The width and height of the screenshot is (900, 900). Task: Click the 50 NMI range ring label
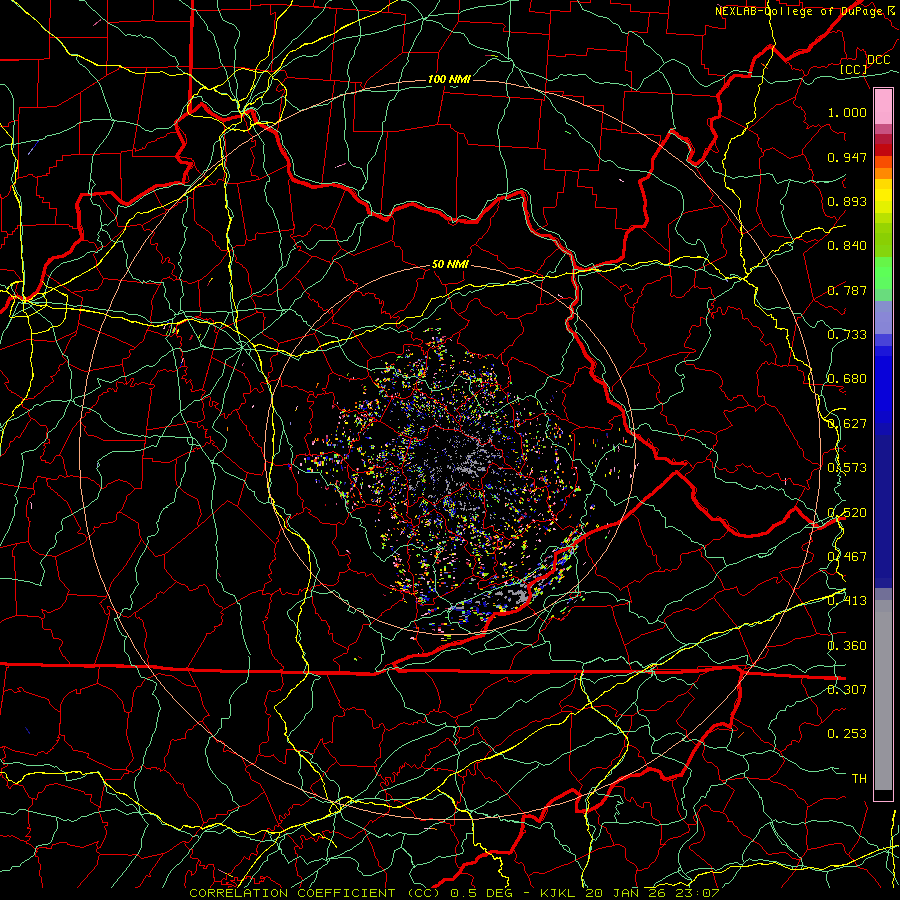pyautogui.click(x=449, y=265)
